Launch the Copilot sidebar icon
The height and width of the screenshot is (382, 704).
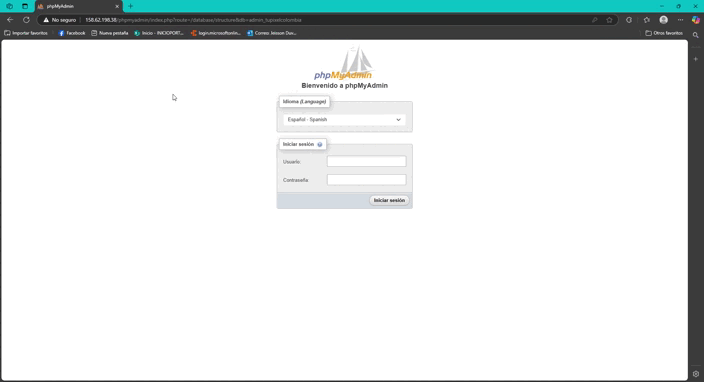point(695,20)
